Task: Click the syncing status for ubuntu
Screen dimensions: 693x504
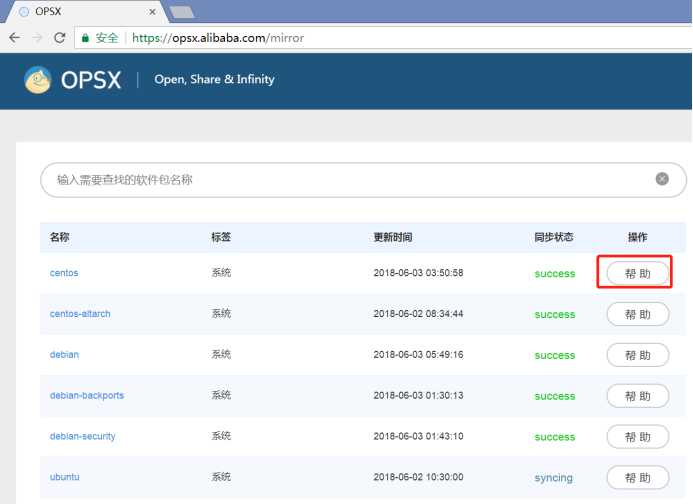Action: point(553,478)
